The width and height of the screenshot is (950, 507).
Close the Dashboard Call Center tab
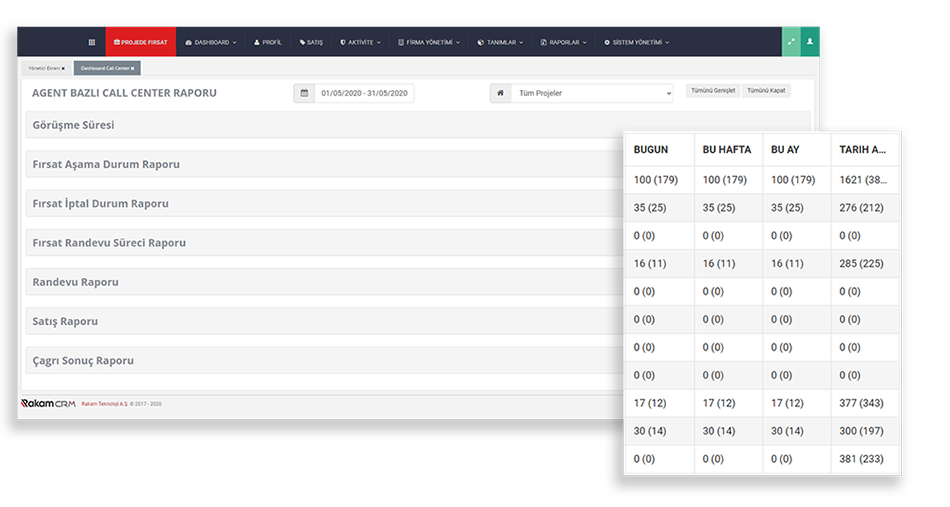pyautogui.click(x=135, y=68)
